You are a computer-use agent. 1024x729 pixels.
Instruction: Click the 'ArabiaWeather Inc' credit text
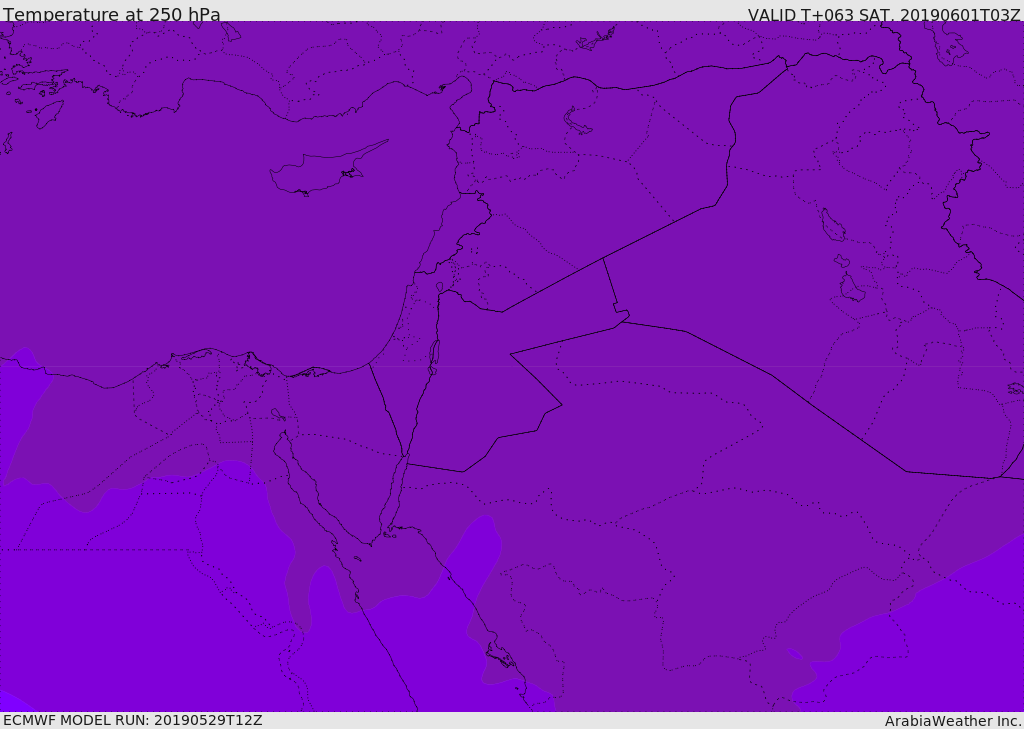[x=952, y=721]
